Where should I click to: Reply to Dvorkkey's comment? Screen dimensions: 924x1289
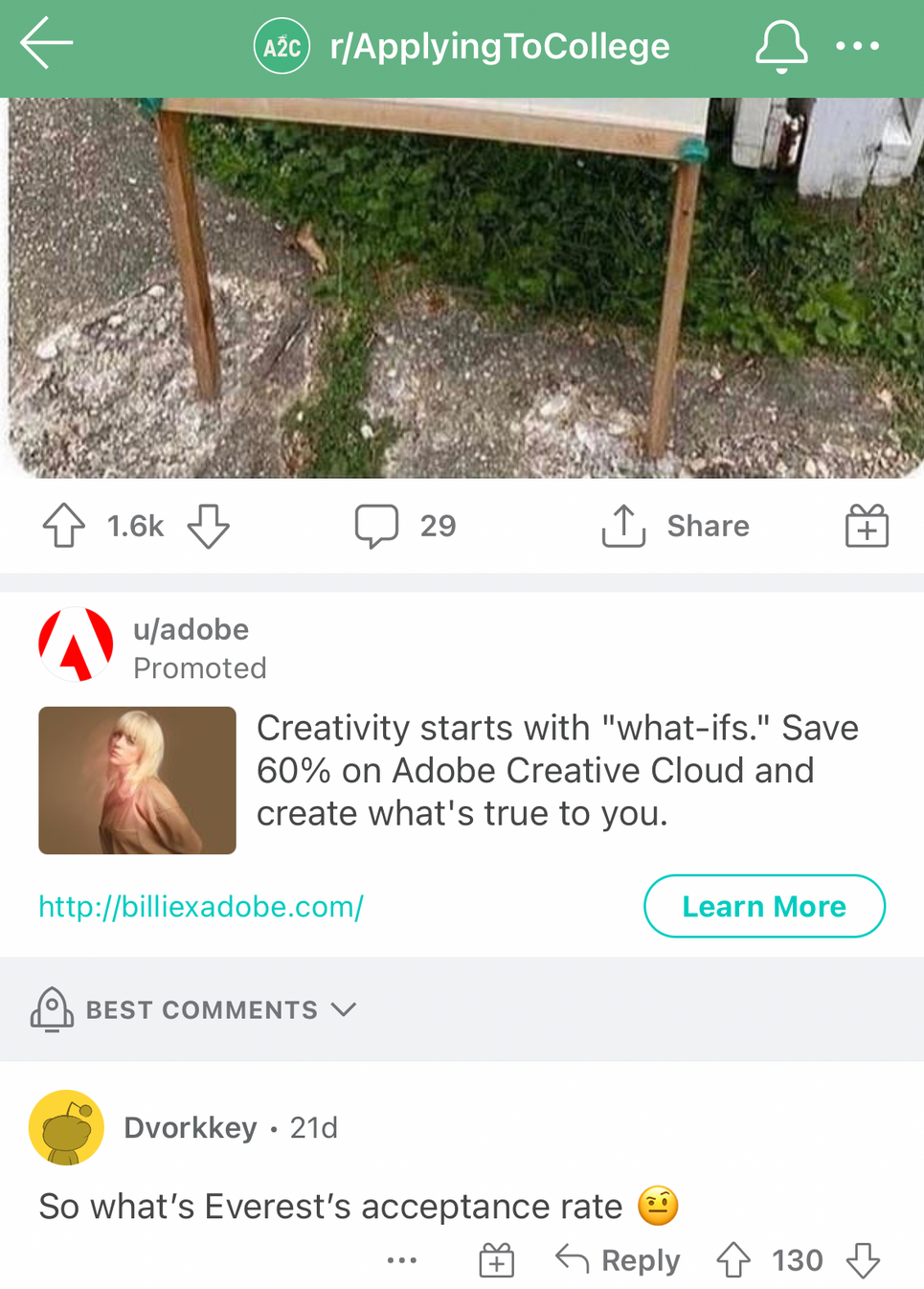pos(619,1260)
